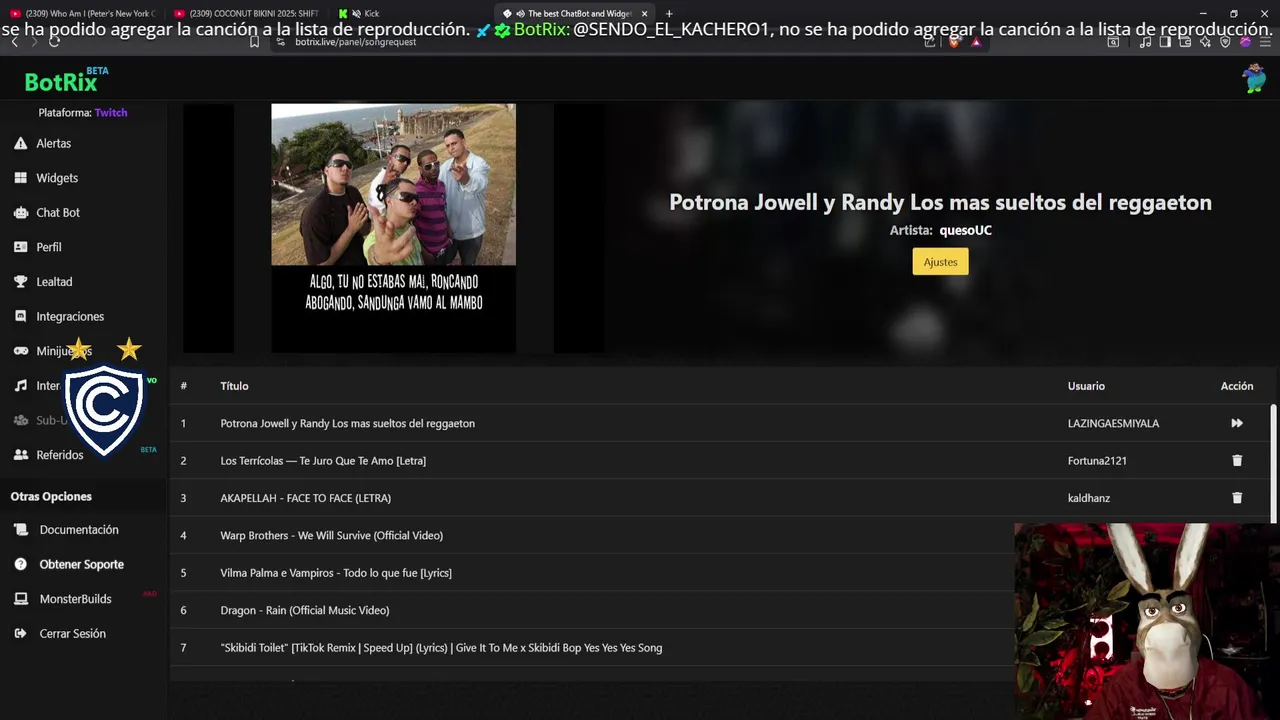1280x720 pixels.
Task: Click the song list vertical scrollbar
Action: [1273, 463]
